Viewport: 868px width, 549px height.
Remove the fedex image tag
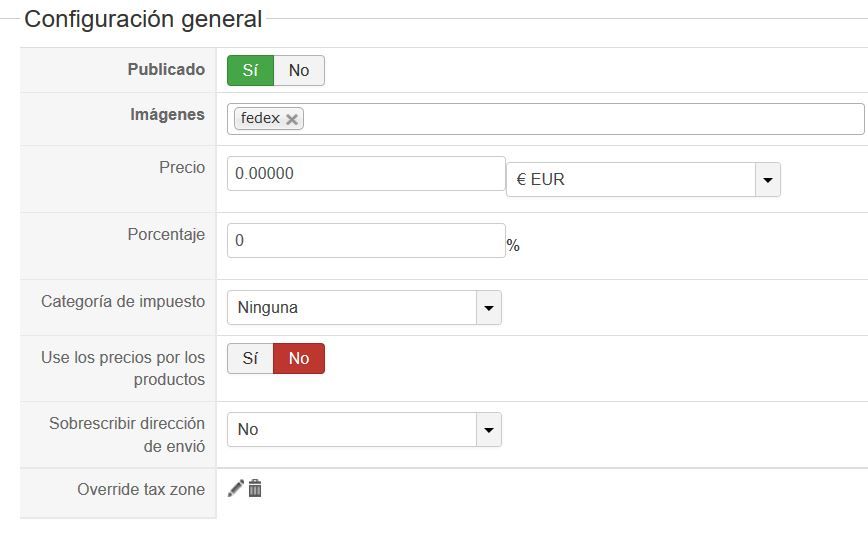coord(292,119)
